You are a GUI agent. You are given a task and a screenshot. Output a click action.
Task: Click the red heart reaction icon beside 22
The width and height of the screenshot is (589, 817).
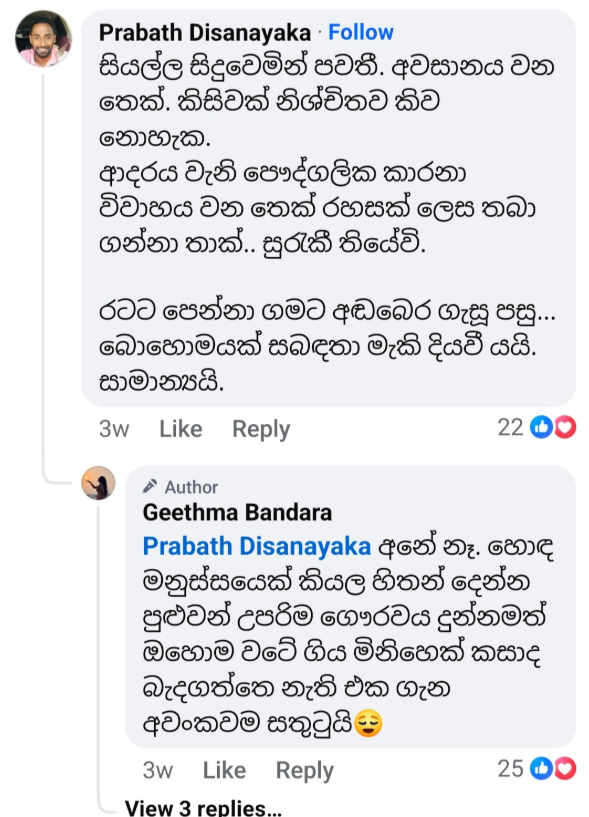pos(565,427)
